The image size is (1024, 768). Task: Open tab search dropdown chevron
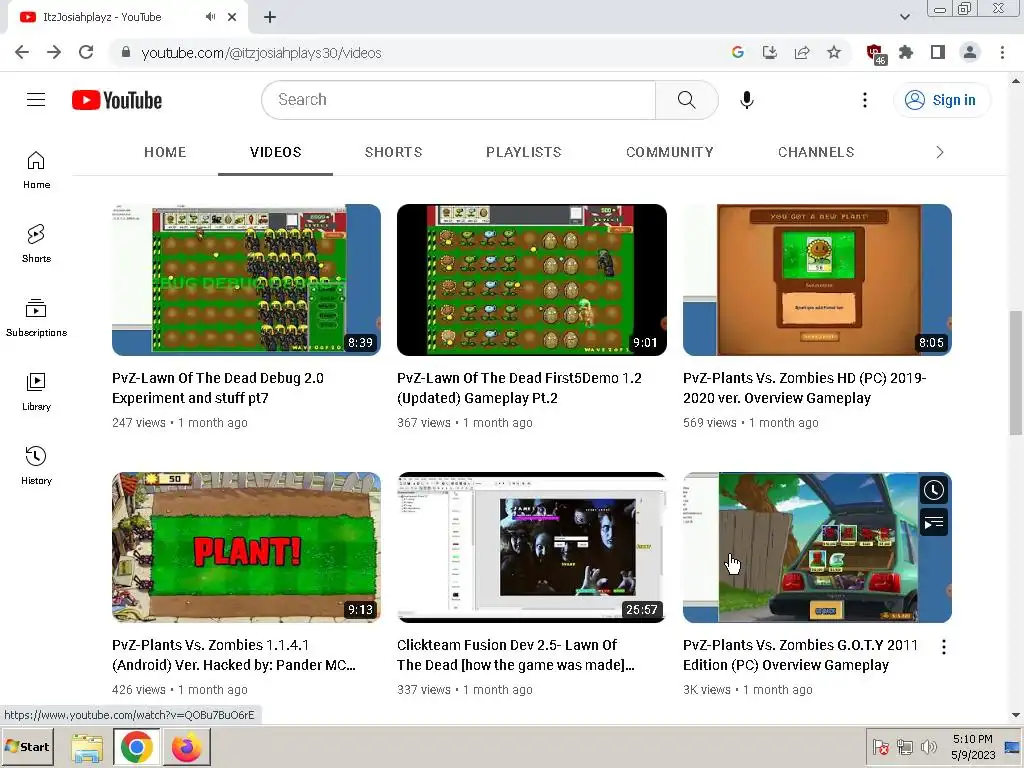click(x=904, y=17)
